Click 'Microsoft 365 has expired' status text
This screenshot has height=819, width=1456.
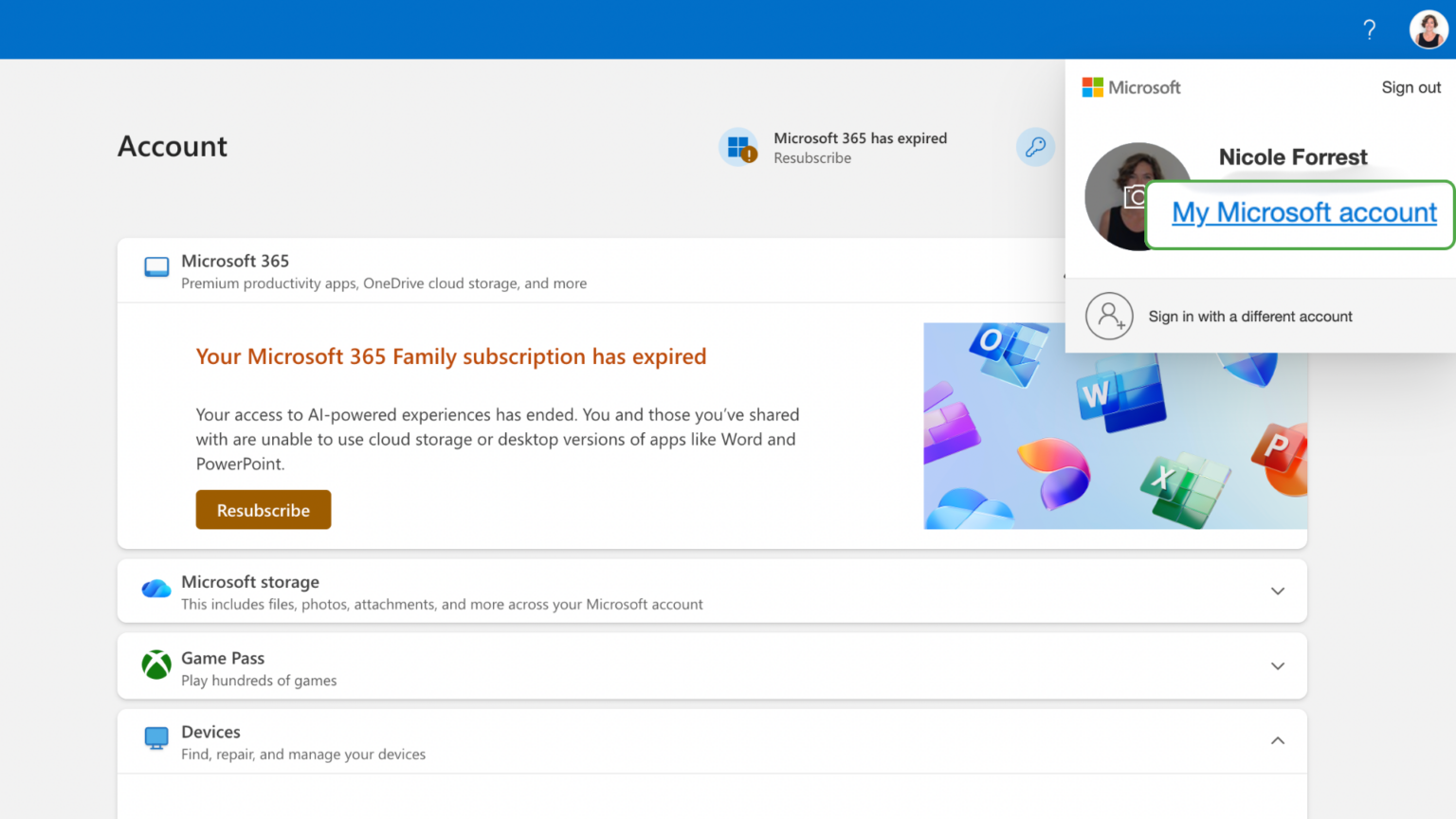pyautogui.click(x=860, y=138)
